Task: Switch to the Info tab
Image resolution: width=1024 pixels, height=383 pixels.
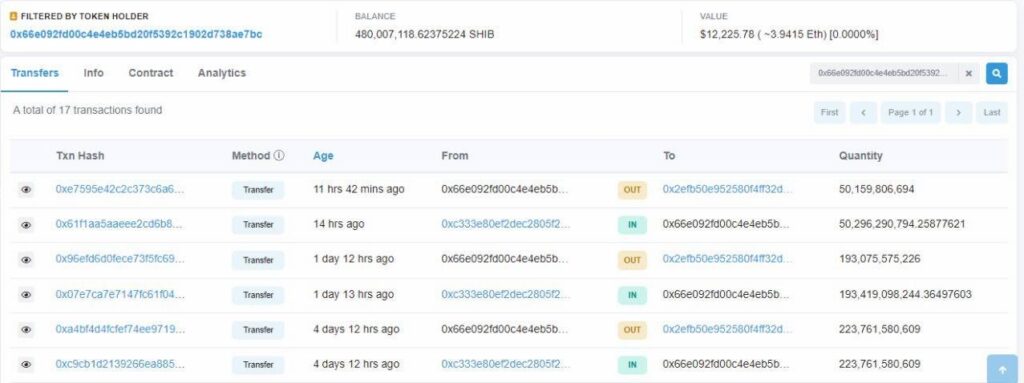Action: [93, 73]
